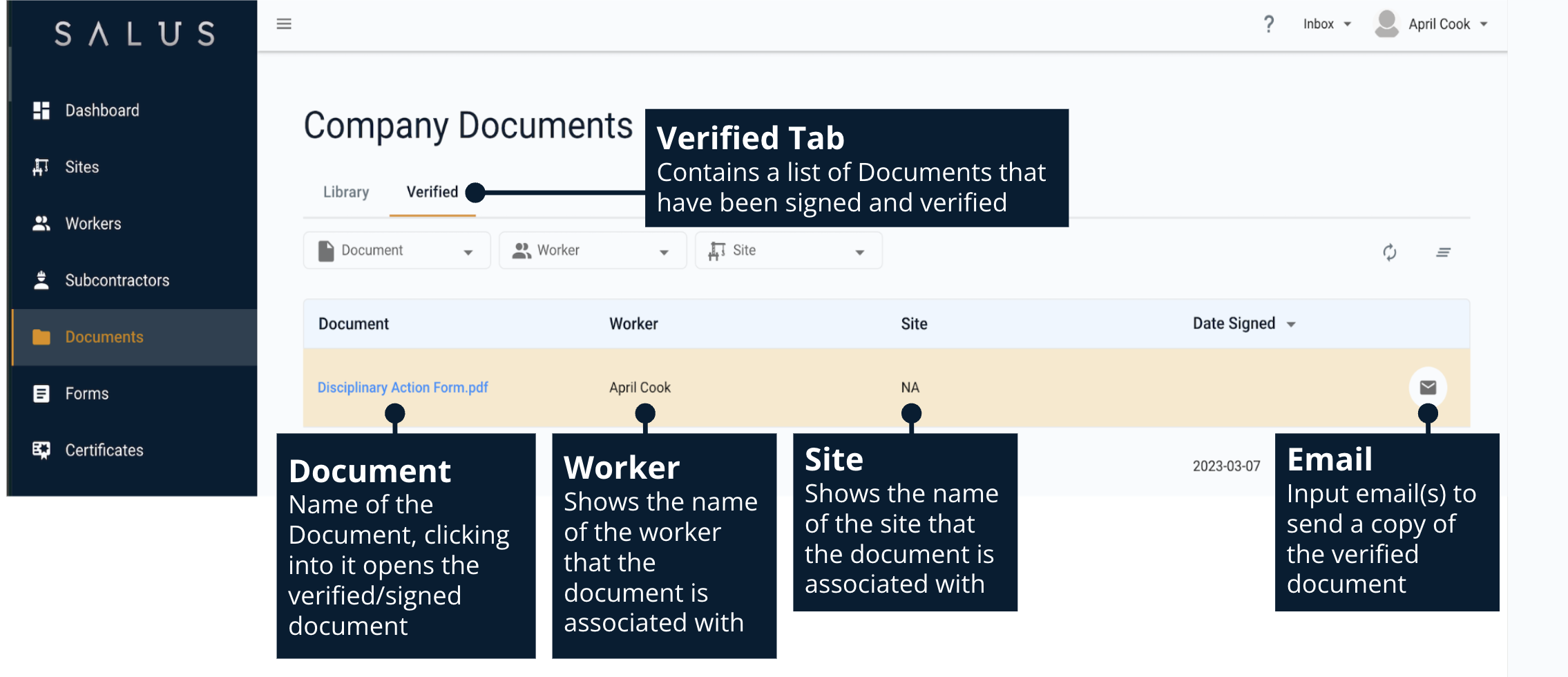Expand the Worker filter dropdown
The image size is (1568, 677).
[x=592, y=250]
